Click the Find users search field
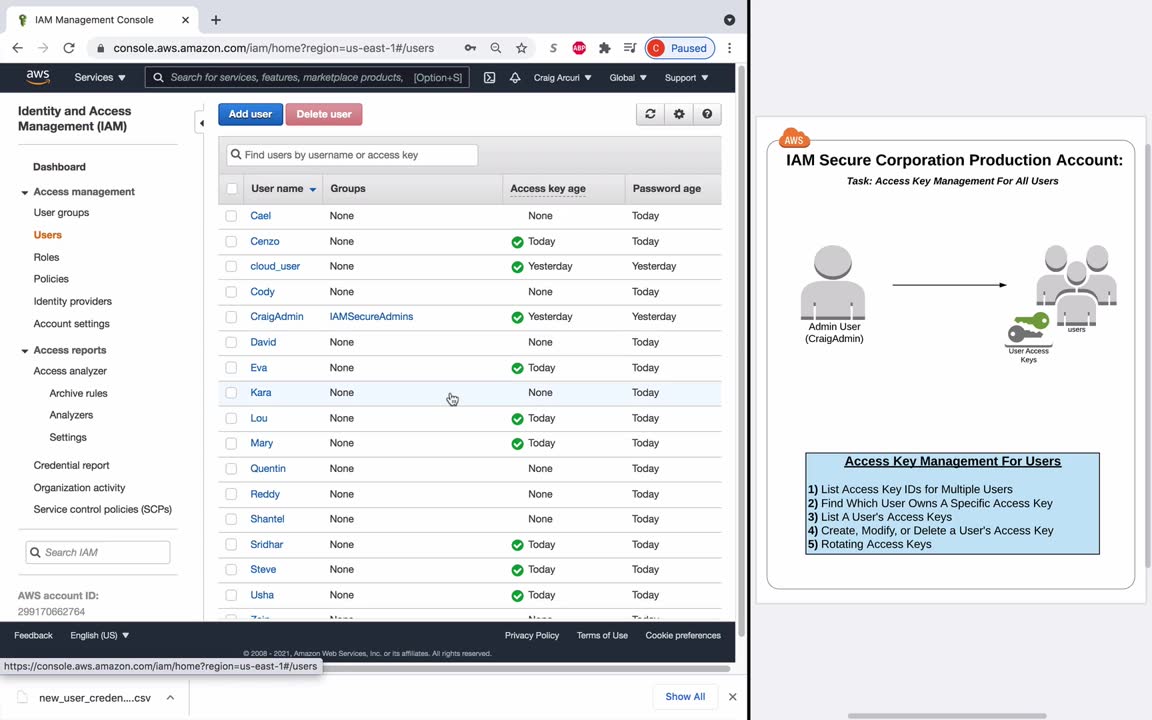Viewport: 1152px width, 720px height. coord(352,155)
